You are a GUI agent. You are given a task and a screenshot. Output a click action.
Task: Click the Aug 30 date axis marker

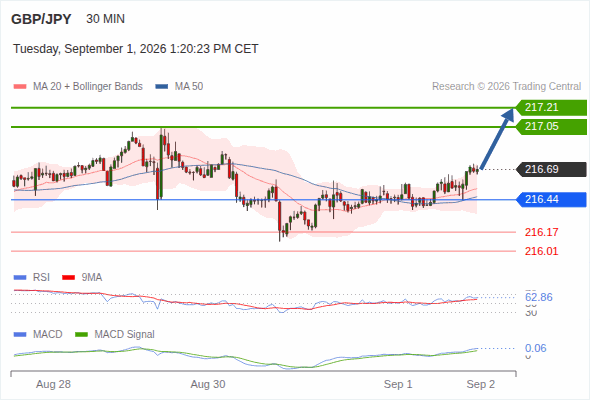coord(208,385)
